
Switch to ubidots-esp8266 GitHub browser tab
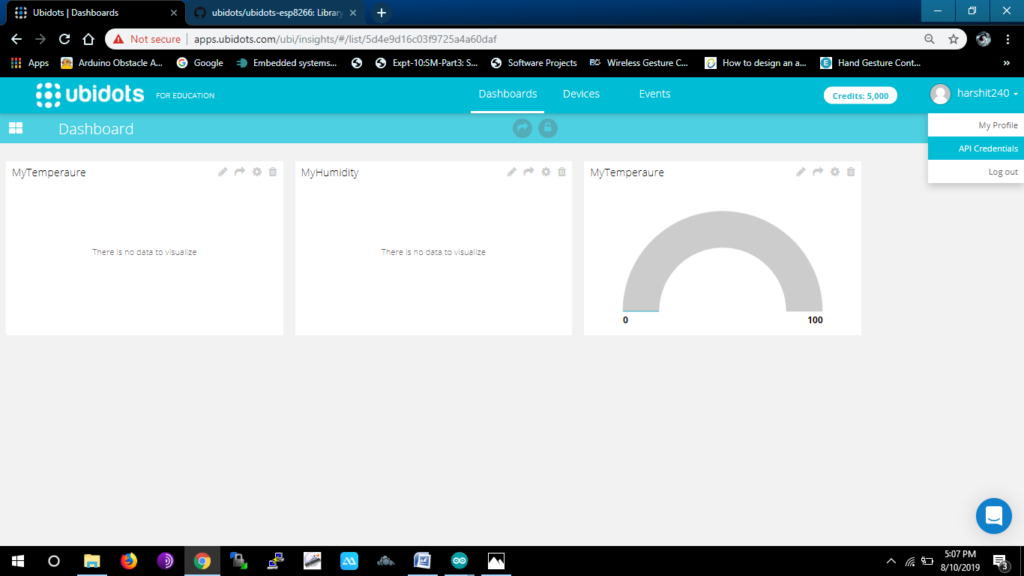[x=277, y=12]
